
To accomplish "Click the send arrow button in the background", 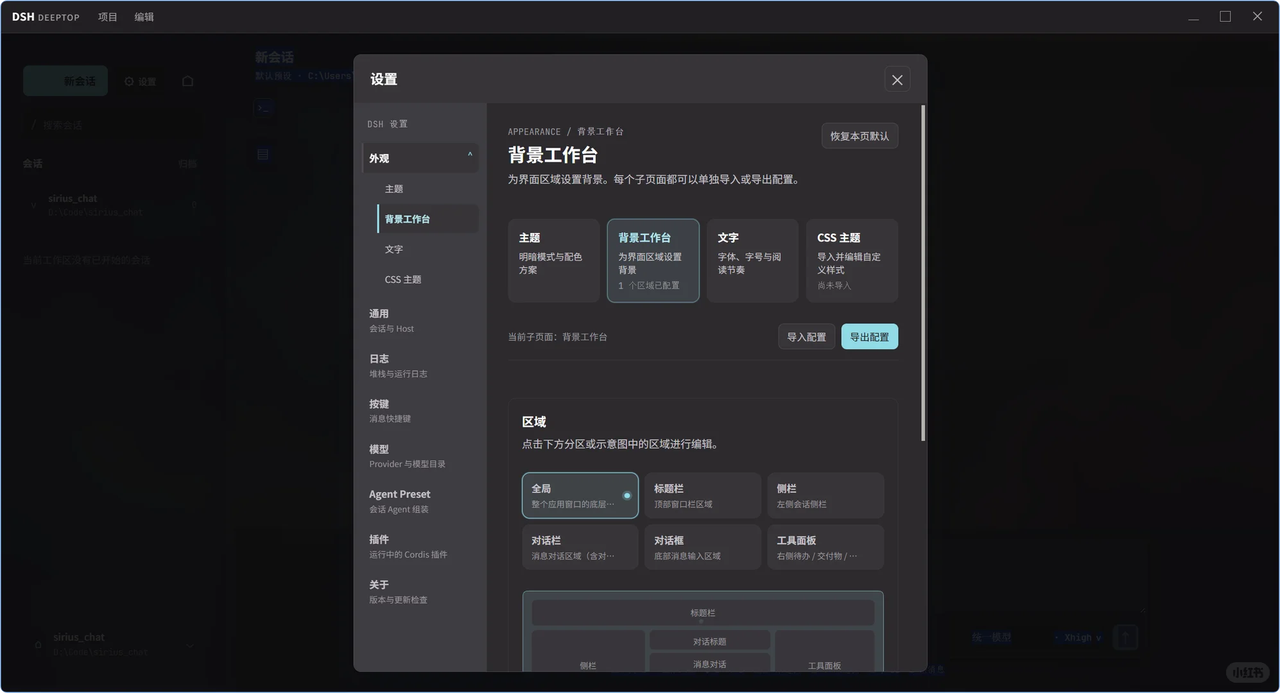I will tap(1125, 637).
